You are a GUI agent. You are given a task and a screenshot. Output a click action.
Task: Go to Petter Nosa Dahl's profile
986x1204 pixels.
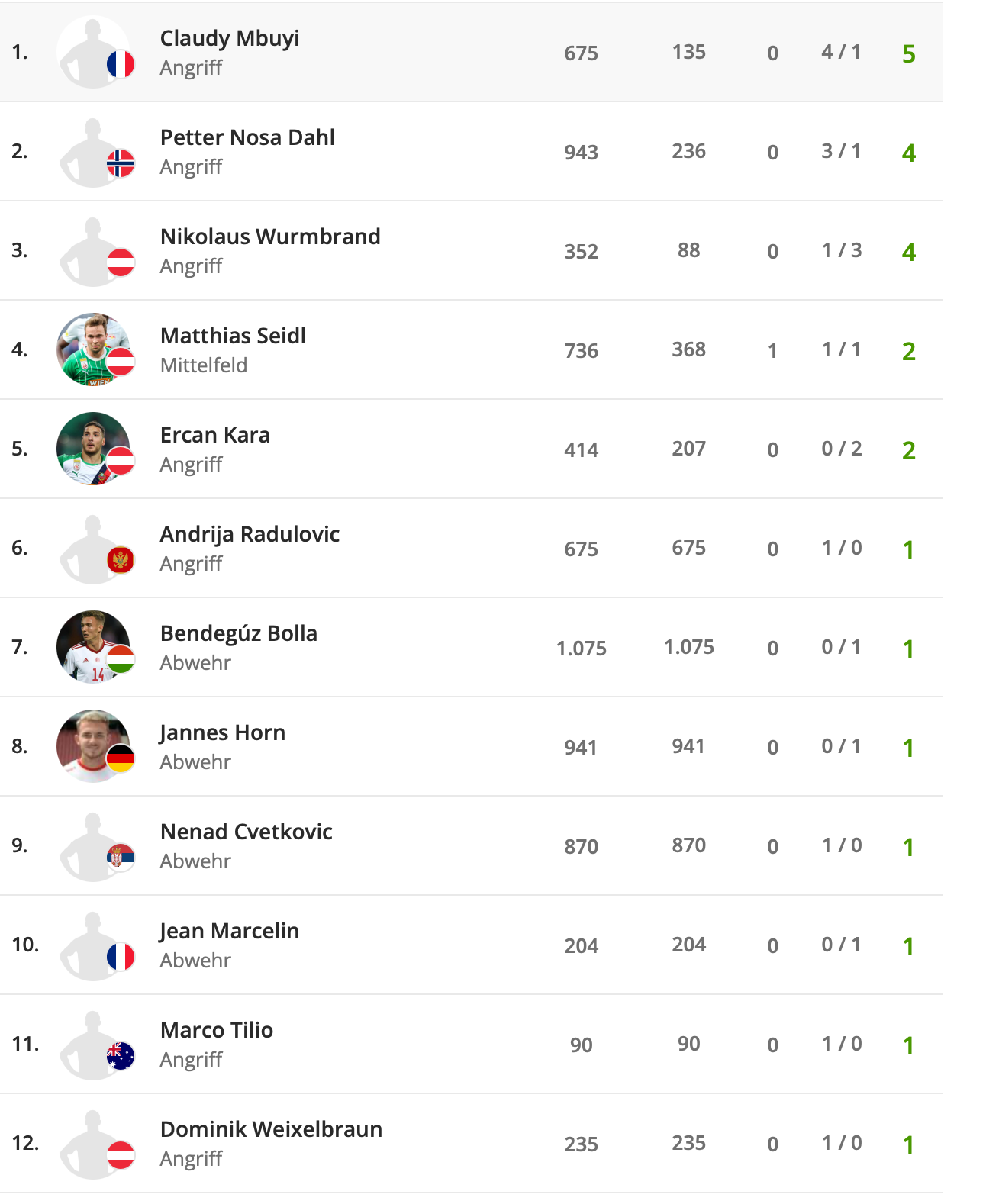coord(247,137)
